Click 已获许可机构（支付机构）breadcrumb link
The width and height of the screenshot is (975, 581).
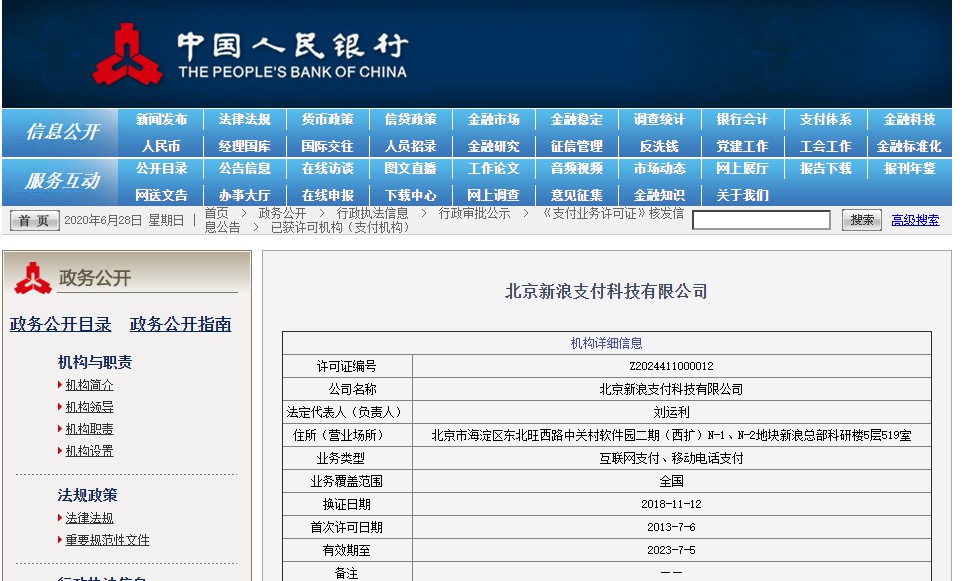(x=340, y=228)
